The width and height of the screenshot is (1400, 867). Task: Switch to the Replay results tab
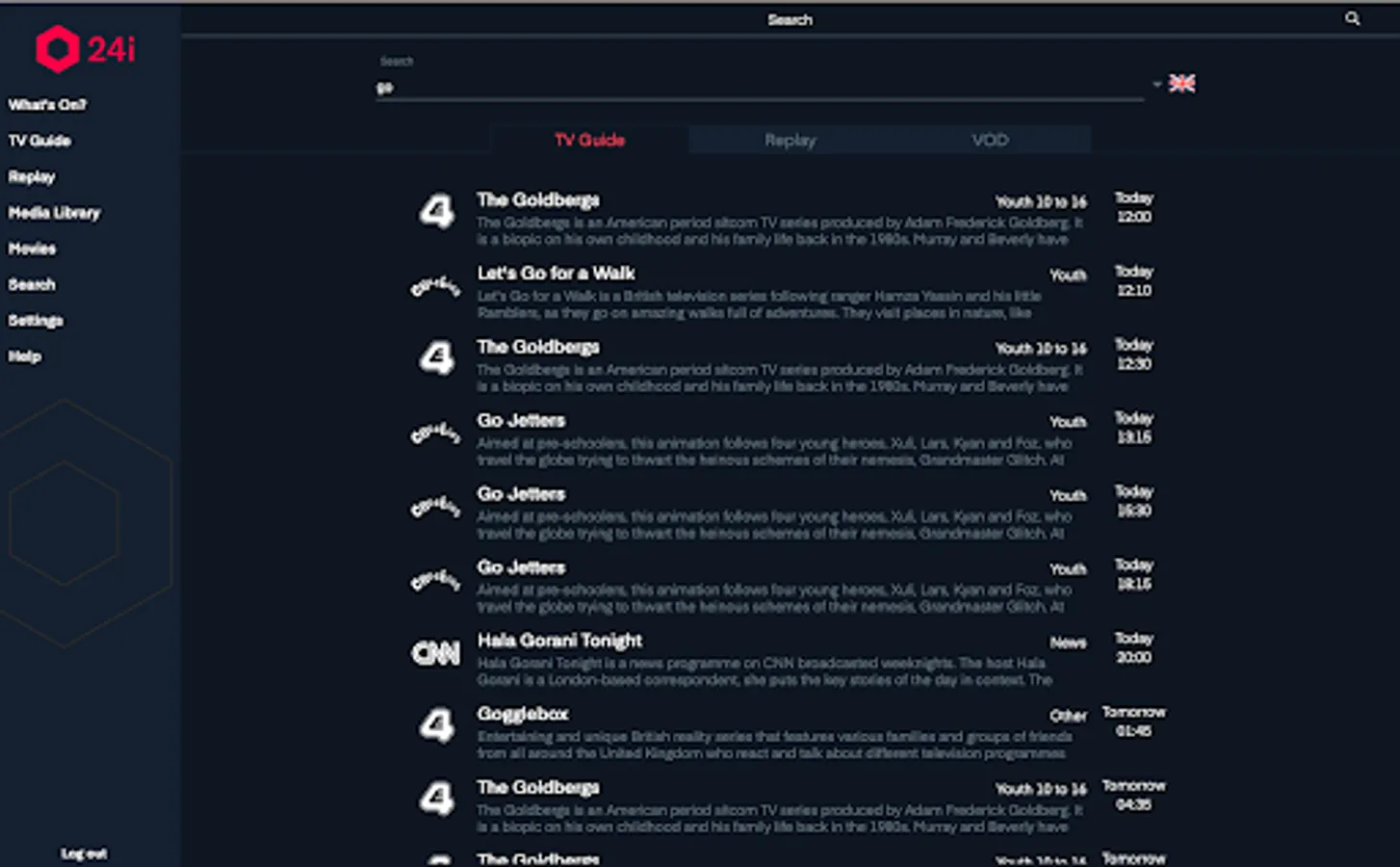click(790, 140)
